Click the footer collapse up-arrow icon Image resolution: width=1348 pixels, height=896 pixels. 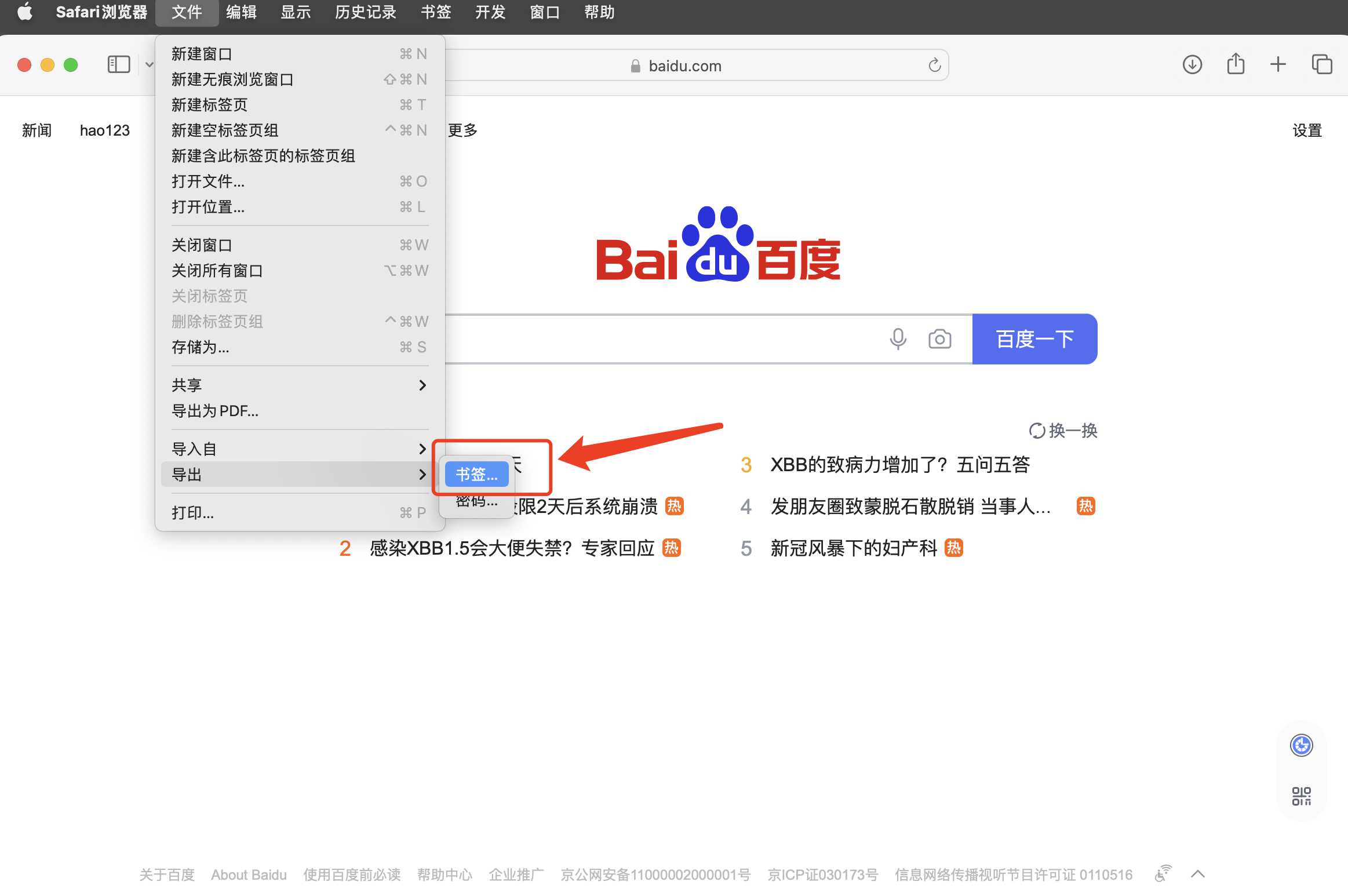point(1198,874)
